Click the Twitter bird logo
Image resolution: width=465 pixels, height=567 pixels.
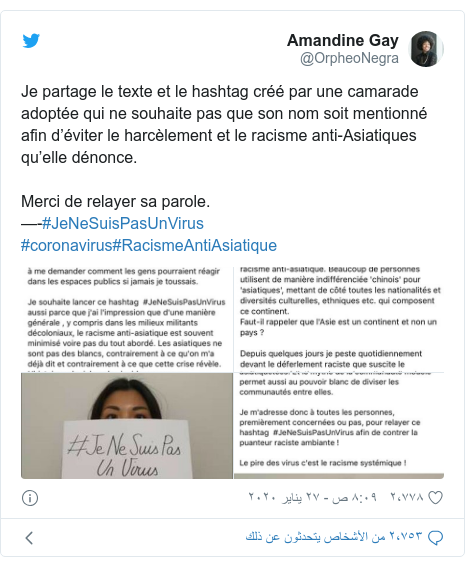(x=31, y=41)
